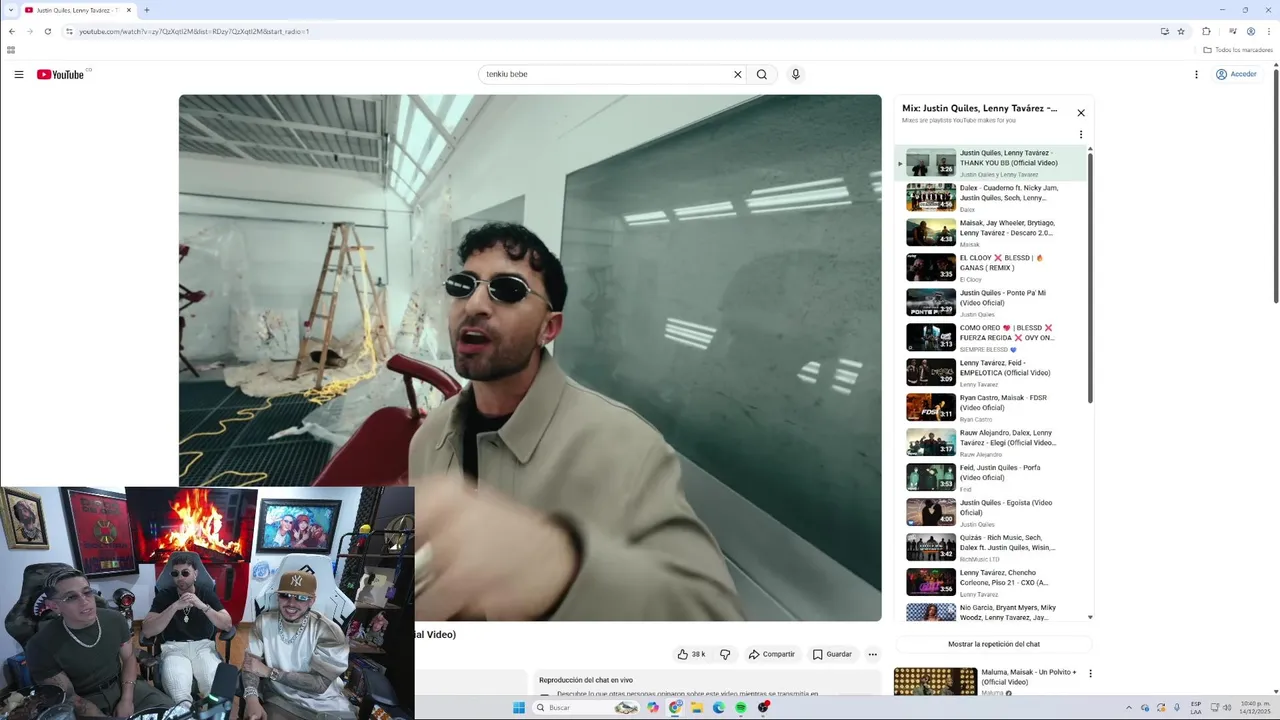Image resolution: width=1280 pixels, height=720 pixels.
Task: Reload the page in Chrome
Action: pyautogui.click(x=47, y=31)
